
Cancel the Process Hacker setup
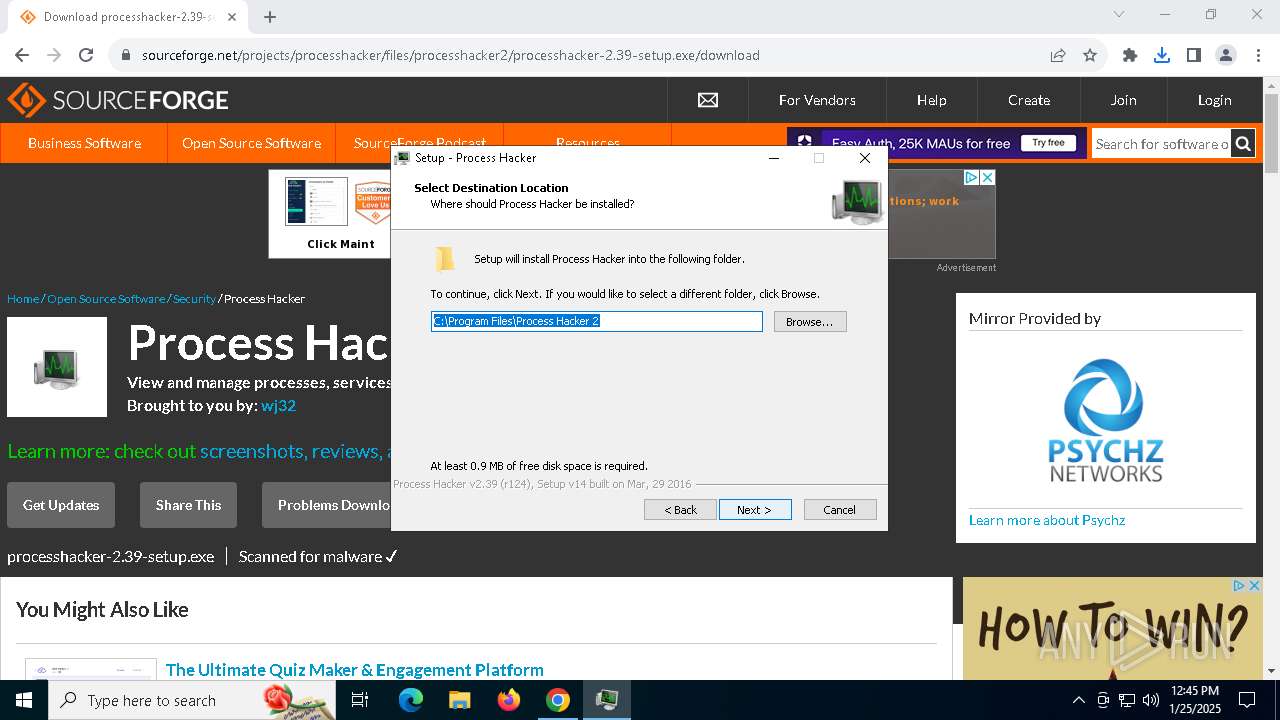840,510
